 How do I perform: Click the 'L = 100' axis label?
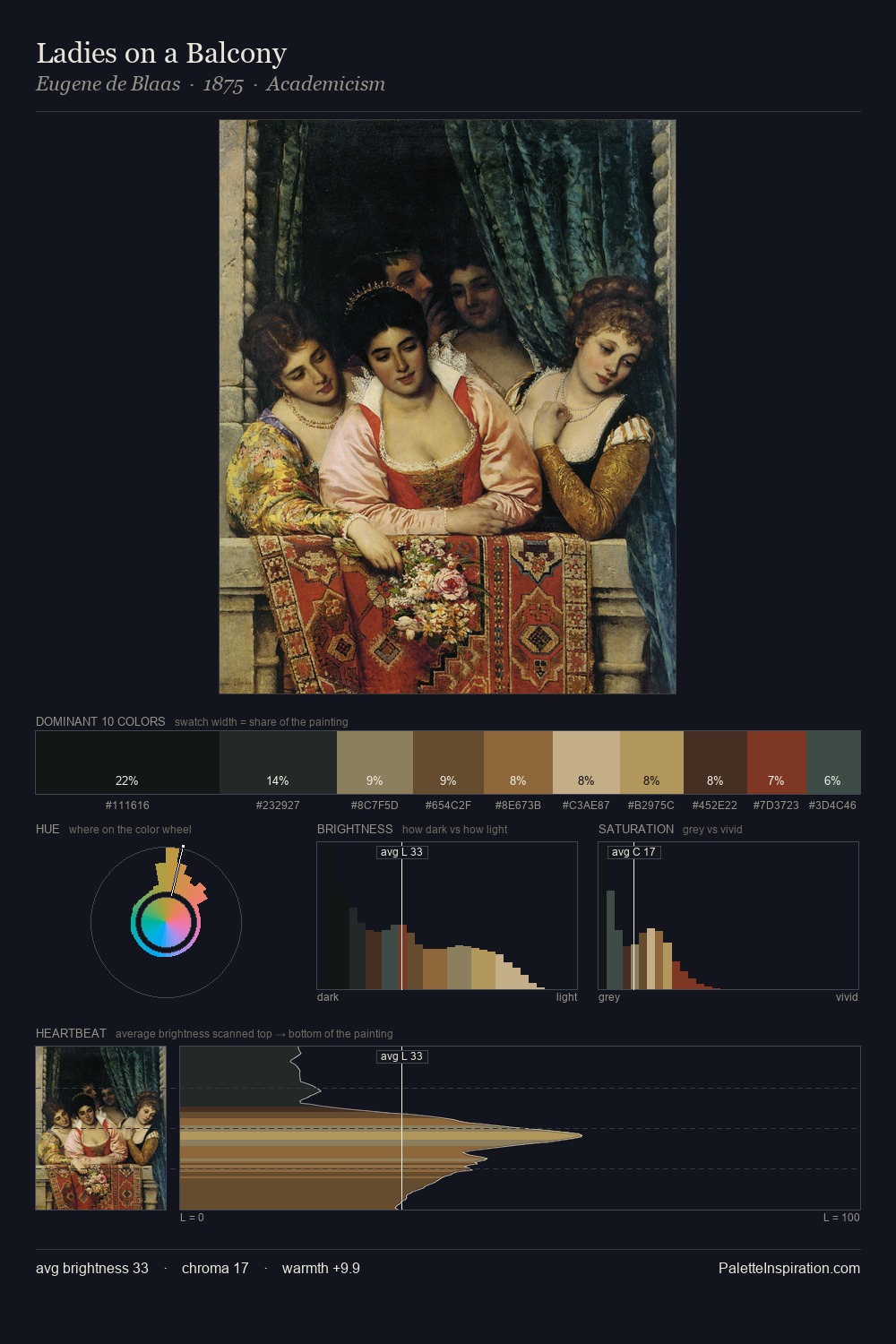[841, 1218]
